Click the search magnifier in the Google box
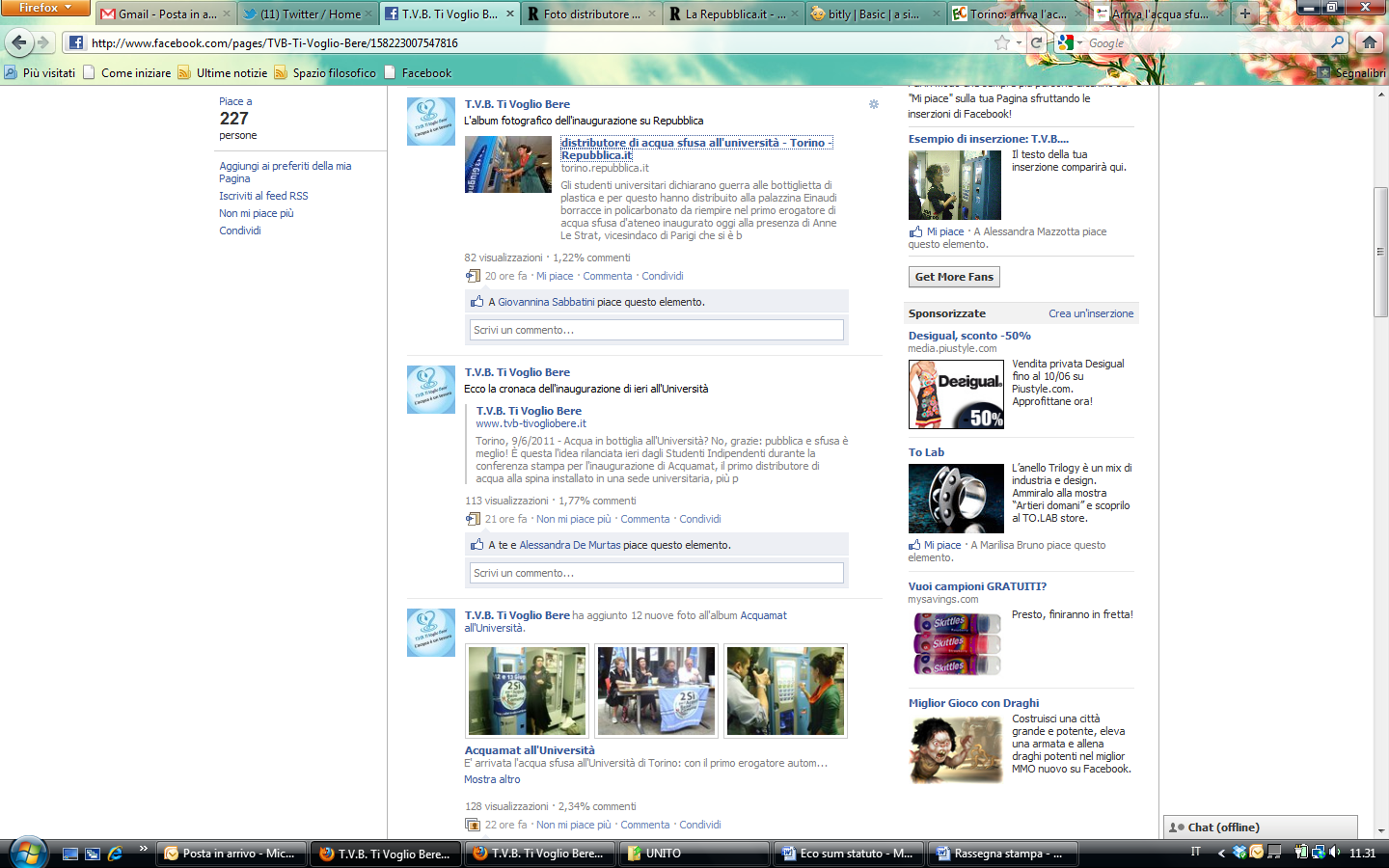 1337,42
